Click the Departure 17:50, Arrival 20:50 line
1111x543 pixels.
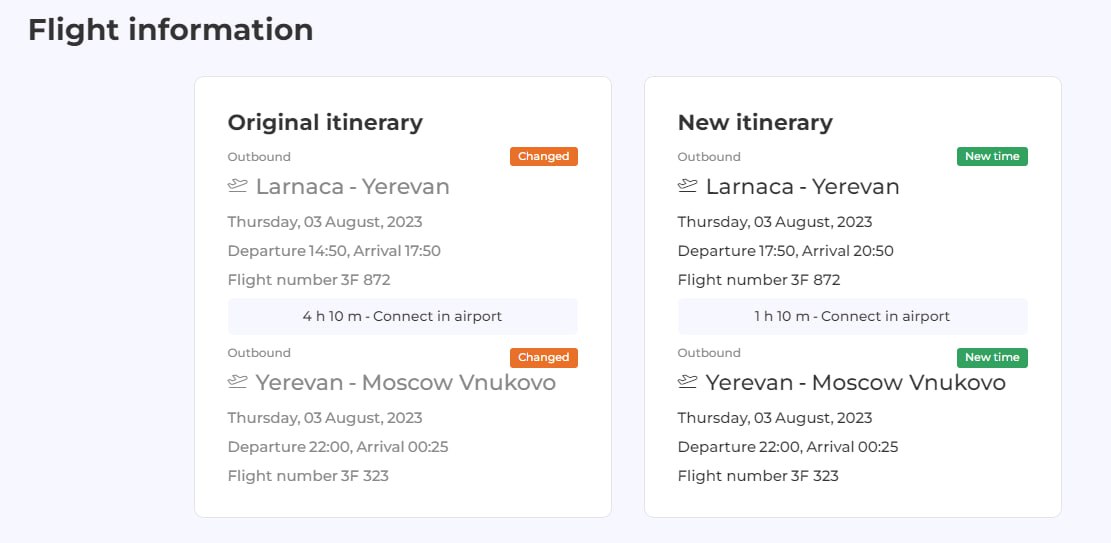tap(785, 251)
